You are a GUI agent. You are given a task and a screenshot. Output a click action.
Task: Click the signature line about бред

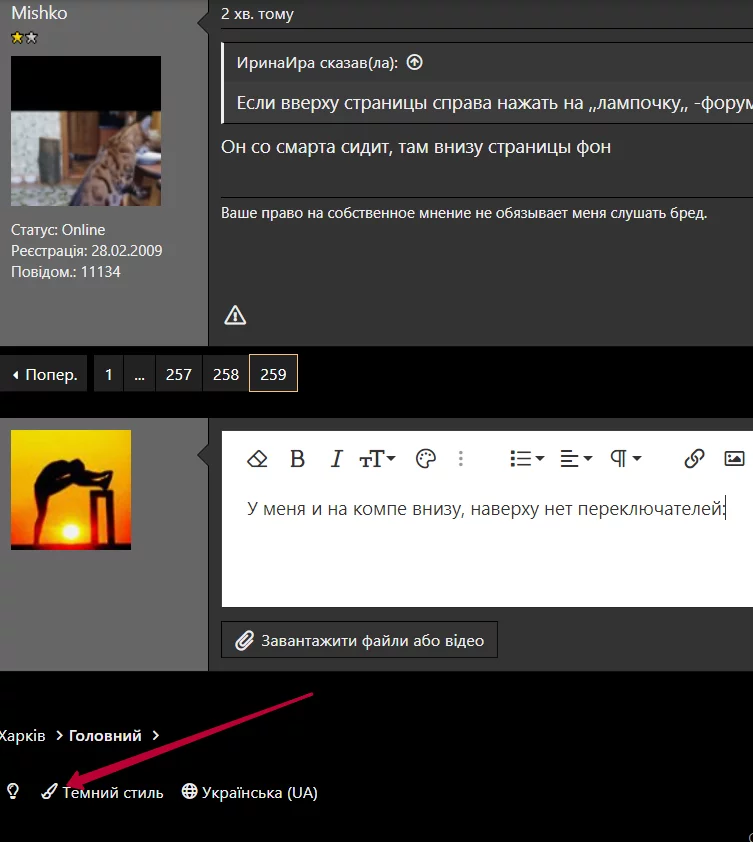point(464,213)
